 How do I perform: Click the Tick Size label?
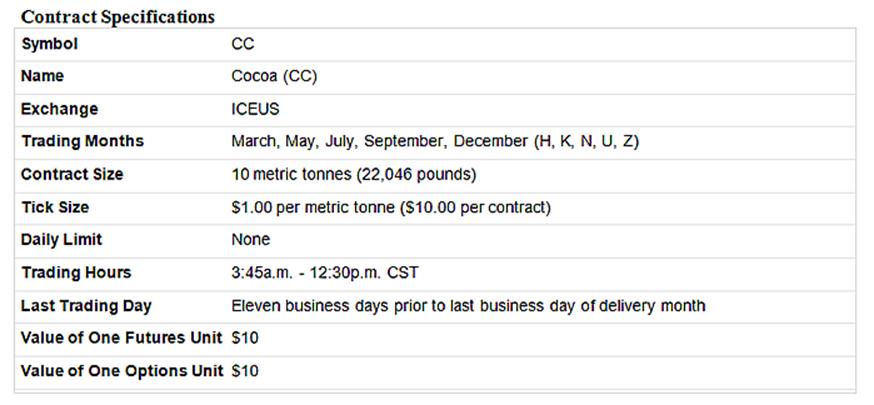55,207
